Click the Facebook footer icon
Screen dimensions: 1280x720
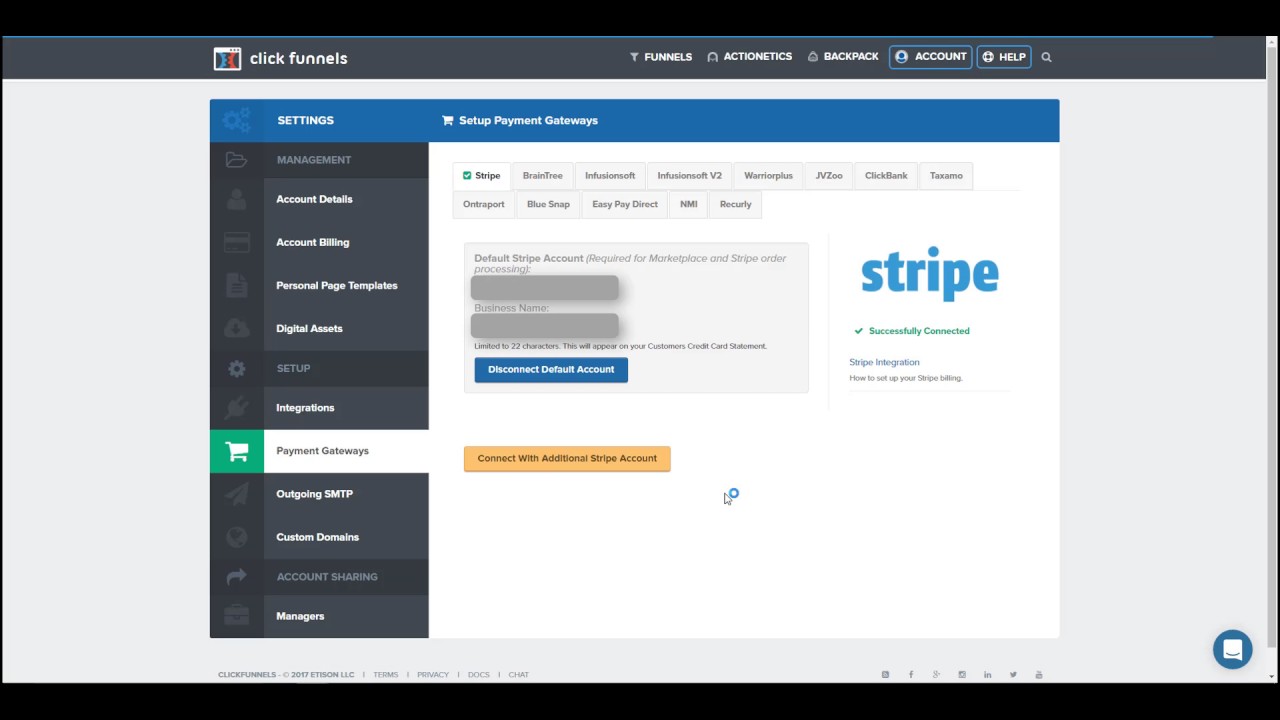click(x=911, y=675)
